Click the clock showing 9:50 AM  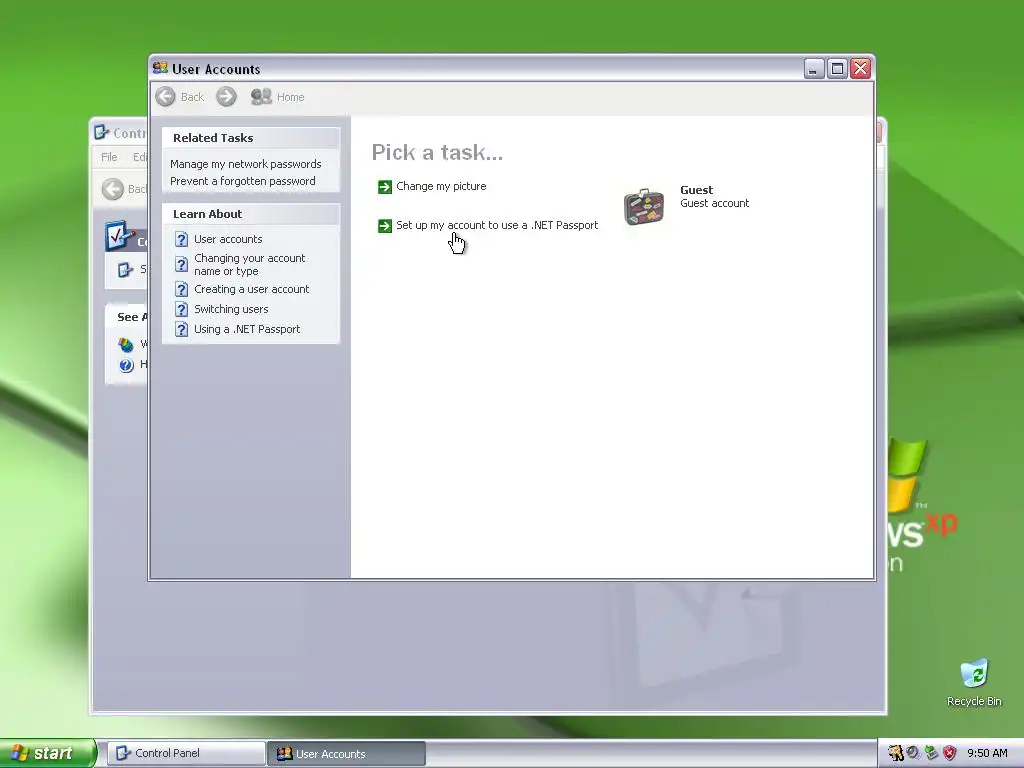(x=987, y=753)
